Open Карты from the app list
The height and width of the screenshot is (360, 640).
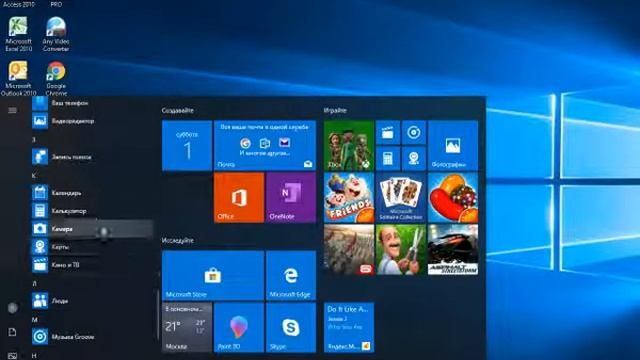(92, 247)
